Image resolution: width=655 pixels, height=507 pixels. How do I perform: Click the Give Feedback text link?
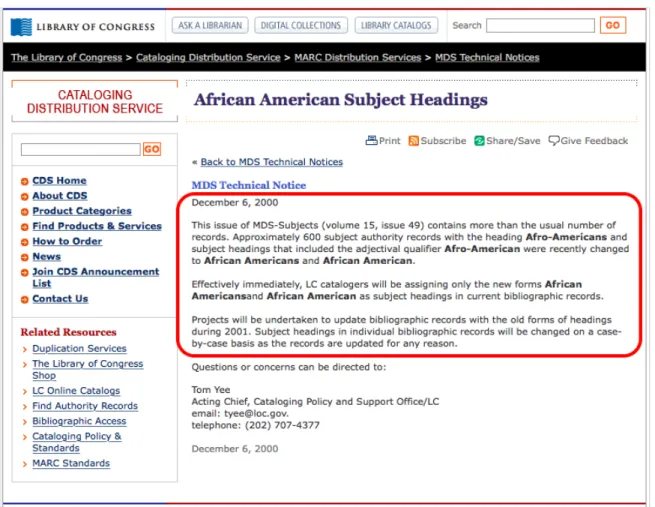(594, 141)
